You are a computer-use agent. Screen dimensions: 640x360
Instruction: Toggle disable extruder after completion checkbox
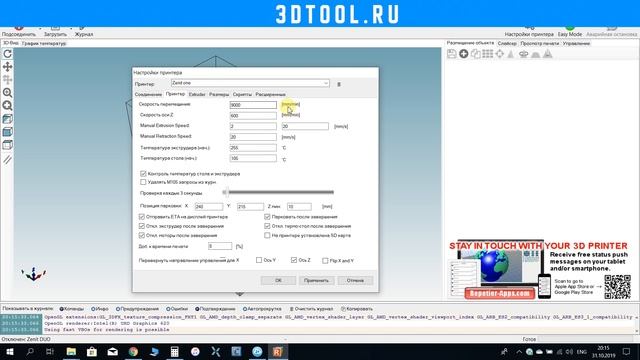coord(142,226)
